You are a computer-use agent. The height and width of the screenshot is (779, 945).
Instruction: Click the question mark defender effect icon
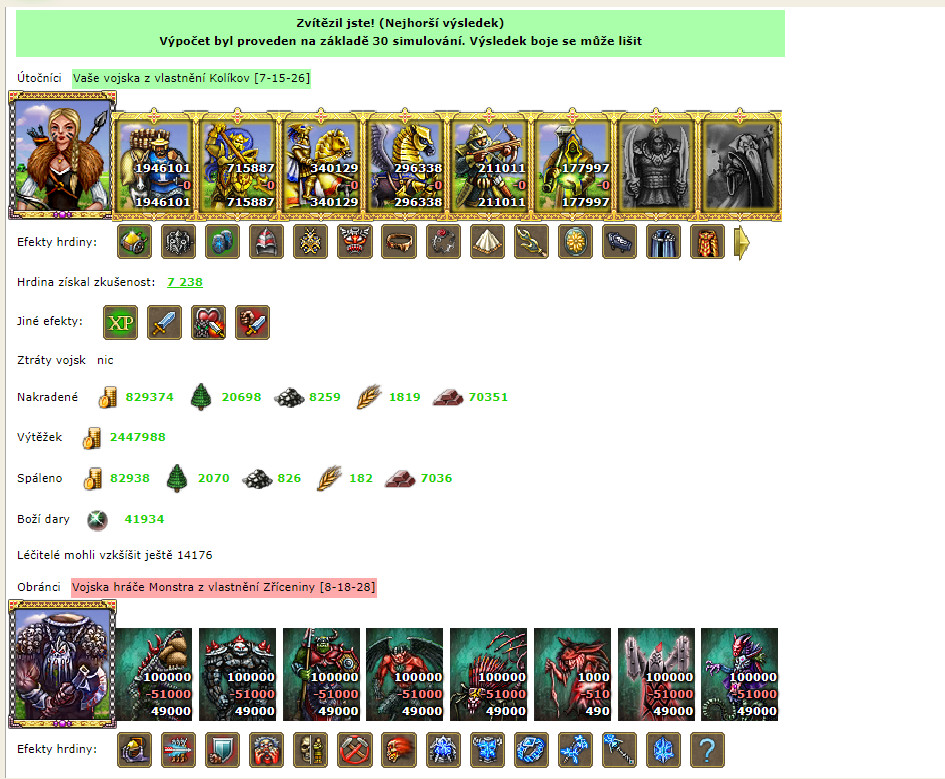coord(707,749)
